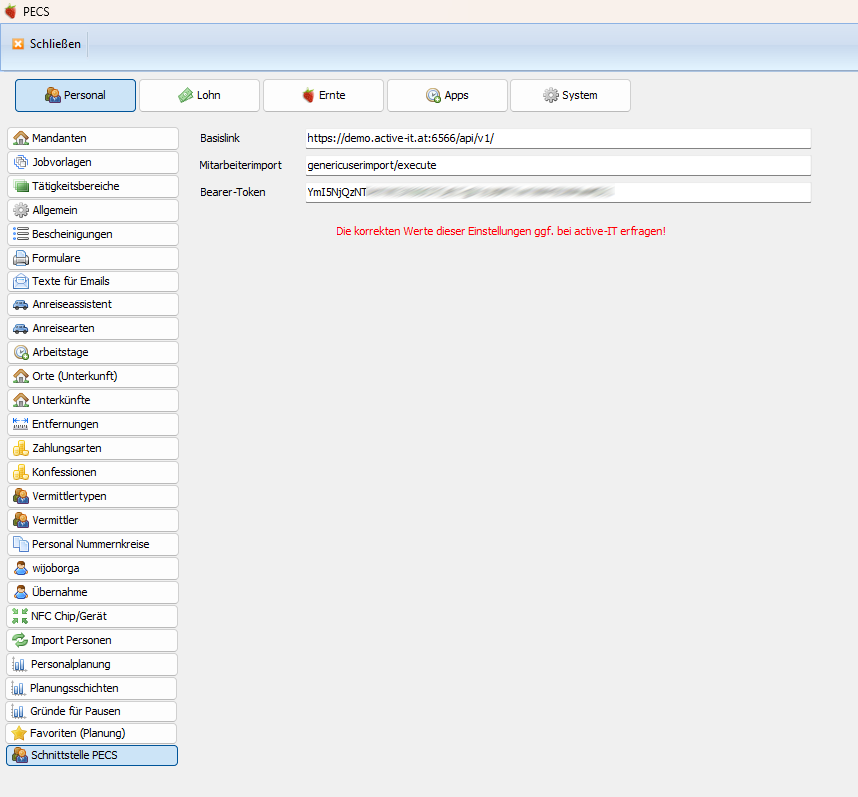
Task: Click the Arbeitstage clock icon
Action: [20, 352]
